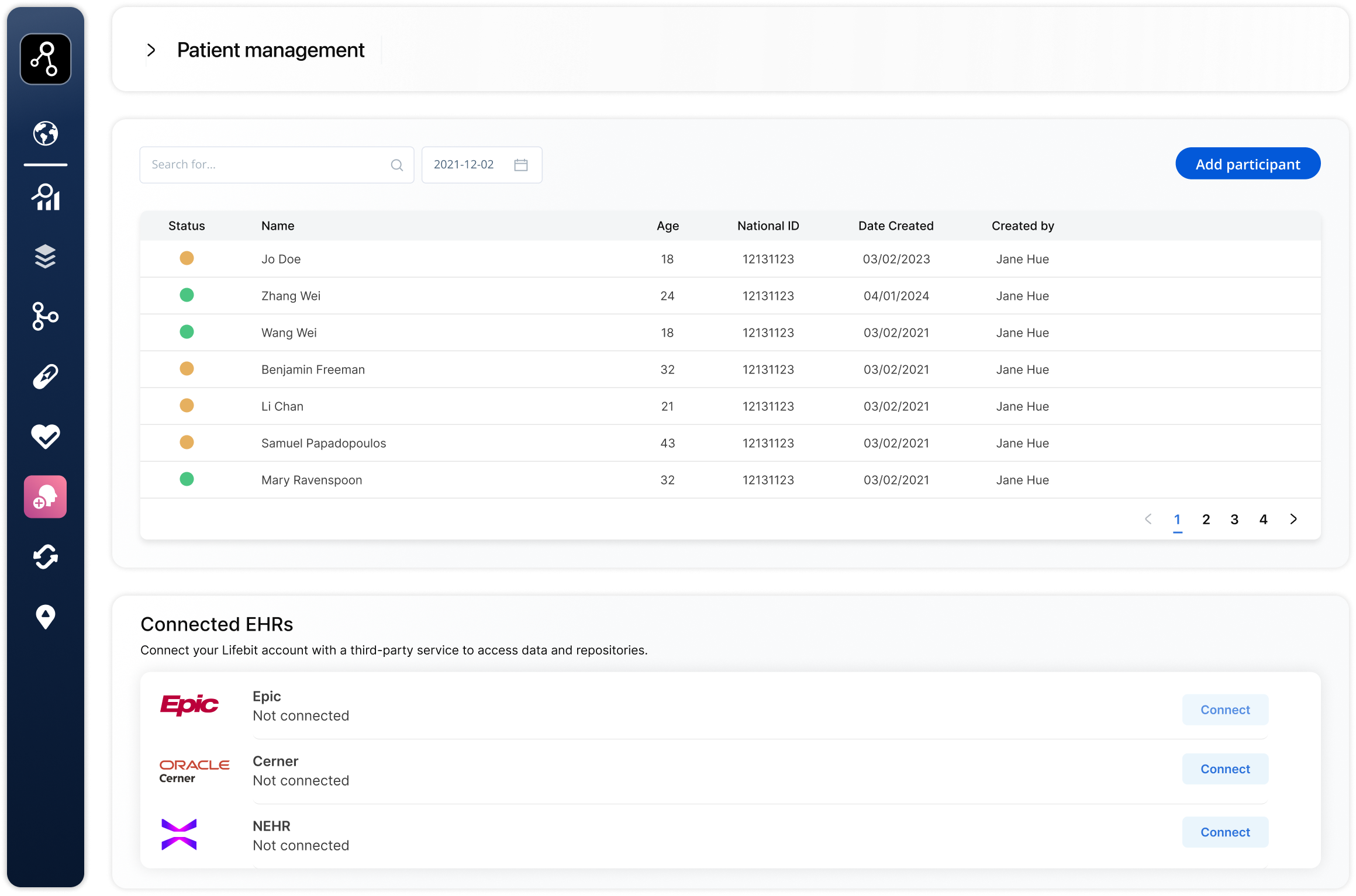Click Jane Hue in Jo Doe's row
The height and width of the screenshot is (896, 1356).
(1023, 259)
